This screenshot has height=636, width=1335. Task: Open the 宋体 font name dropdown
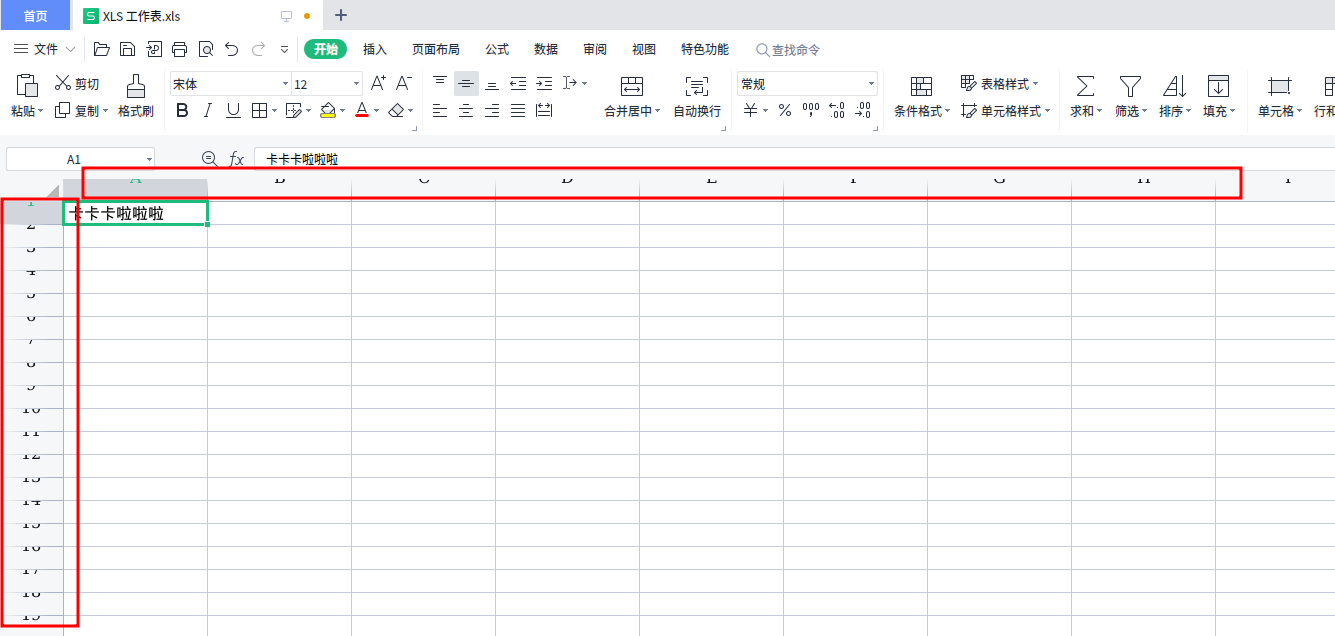click(285, 84)
